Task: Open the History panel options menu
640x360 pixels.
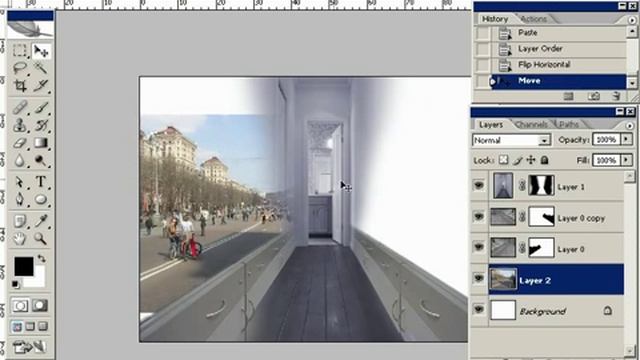Action: click(x=631, y=20)
